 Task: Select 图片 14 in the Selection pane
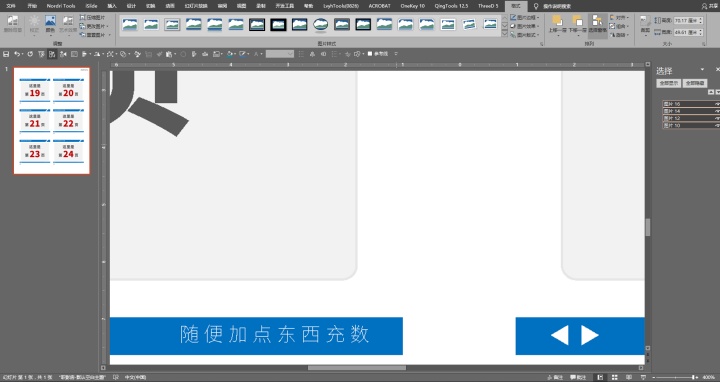(x=691, y=111)
